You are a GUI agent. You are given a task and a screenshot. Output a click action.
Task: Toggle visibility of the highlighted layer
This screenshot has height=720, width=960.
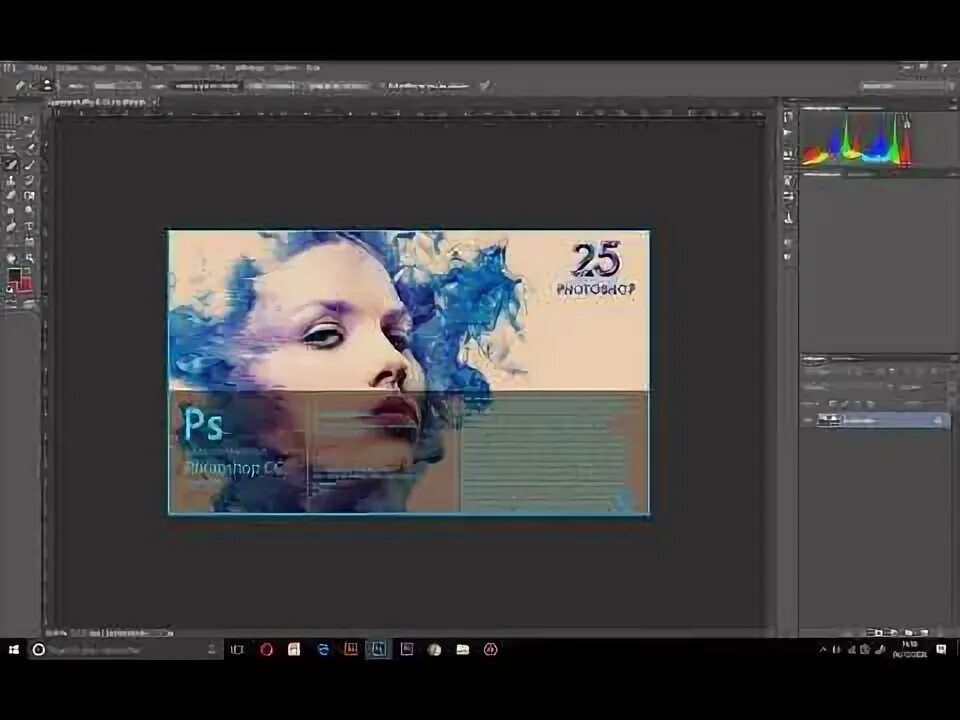pos(808,420)
